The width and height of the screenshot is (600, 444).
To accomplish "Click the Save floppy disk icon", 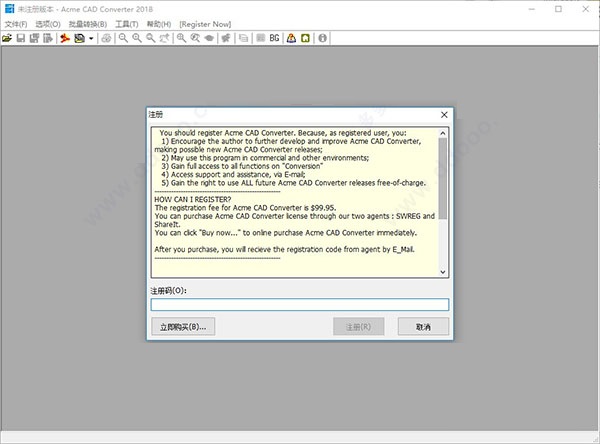I will 21,38.
